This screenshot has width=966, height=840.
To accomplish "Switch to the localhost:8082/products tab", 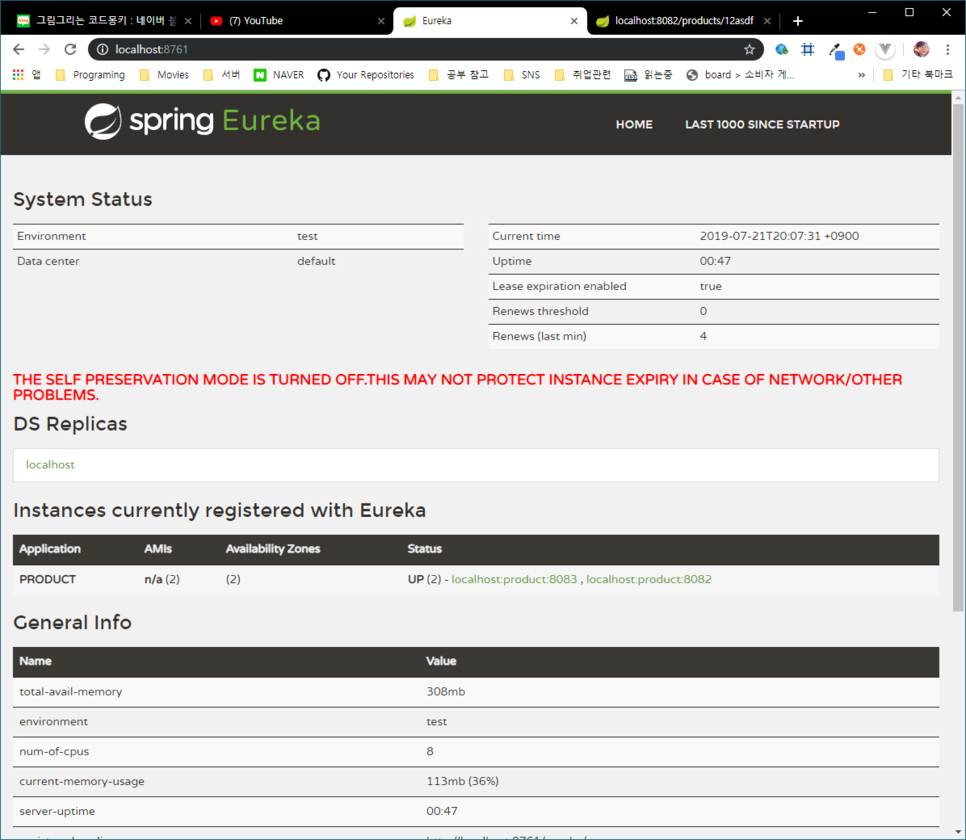I will (683, 21).
